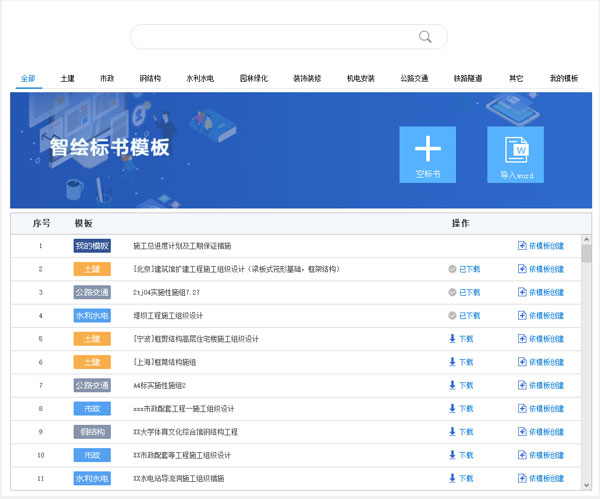This screenshot has height=499, width=600.
Task: Click the 导入word document icon
Action: click(516, 149)
